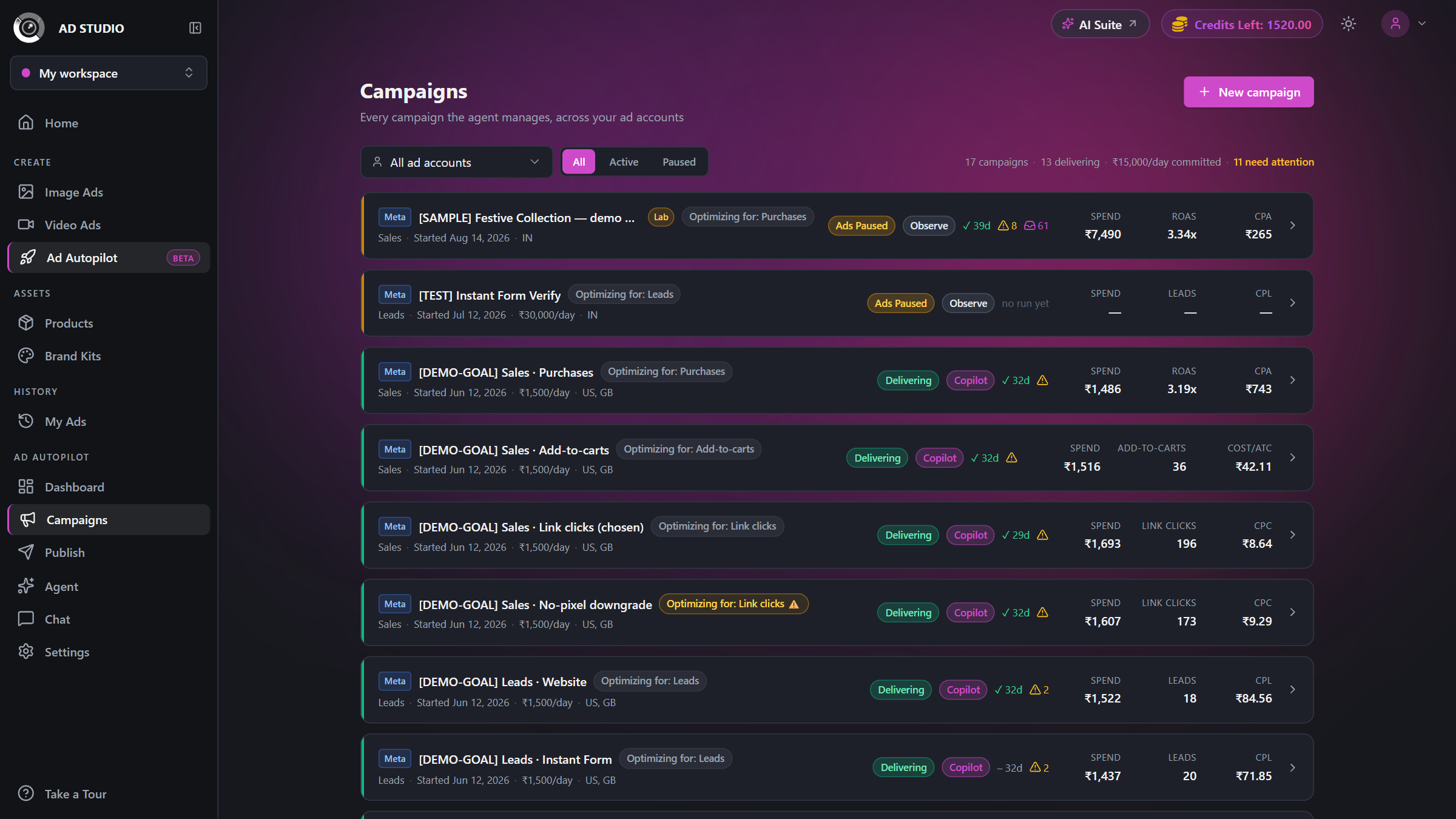Click warning icon on Add-to-carts row

pyautogui.click(x=1011, y=458)
